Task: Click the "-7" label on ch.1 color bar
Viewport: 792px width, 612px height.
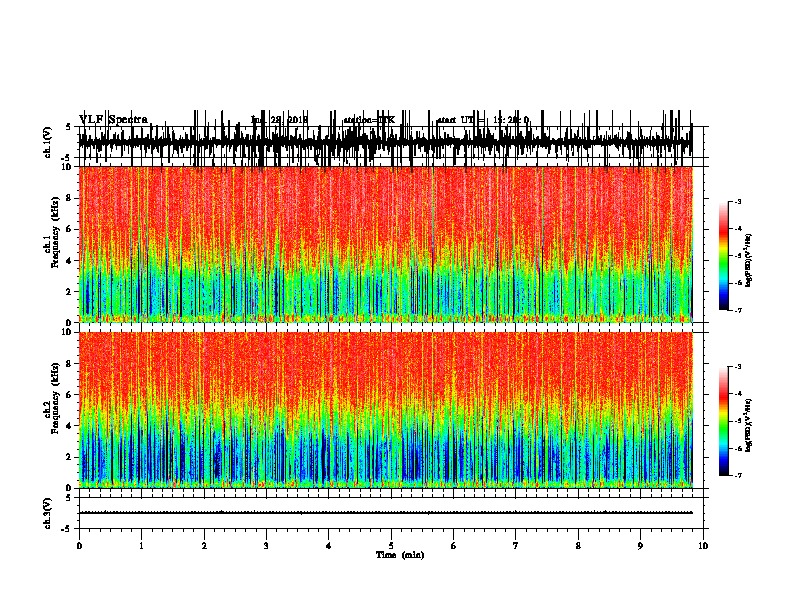Action: [x=738, y=310]
